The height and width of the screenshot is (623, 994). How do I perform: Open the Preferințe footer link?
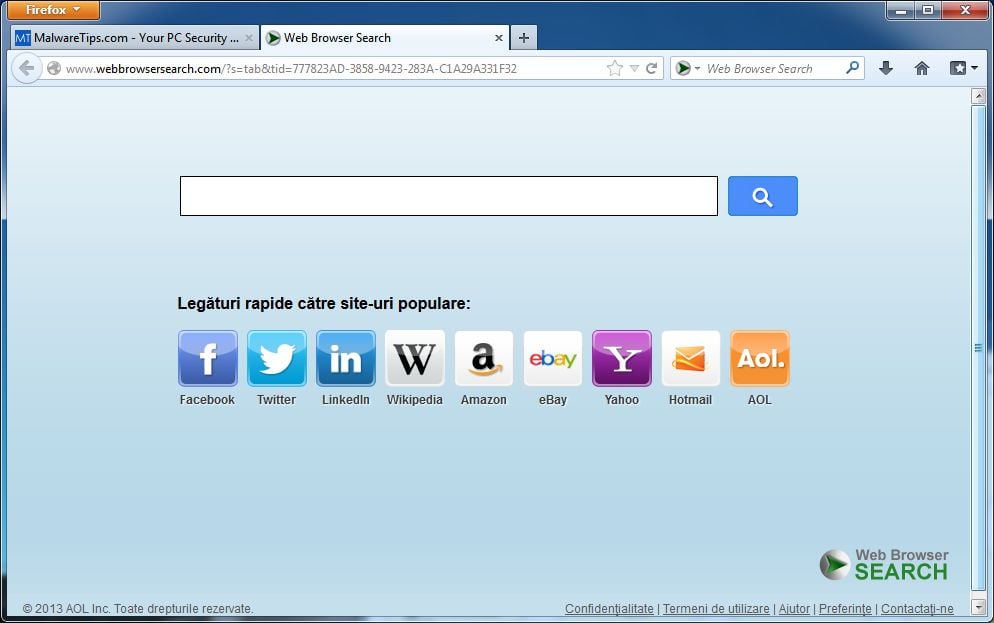pyautogui.click(x=846, y=608)
